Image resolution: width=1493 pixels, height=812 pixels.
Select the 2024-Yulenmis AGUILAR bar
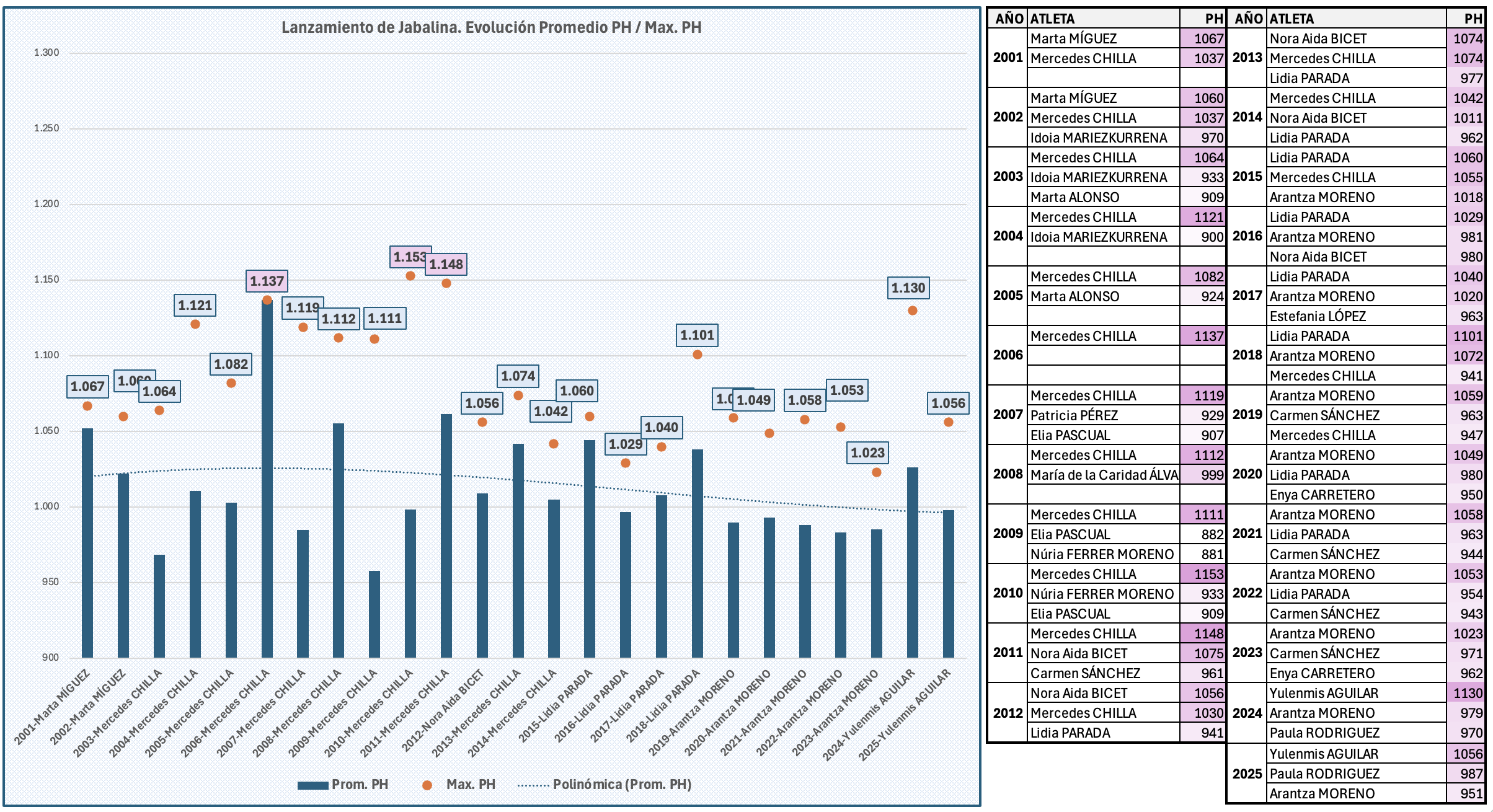912,564
